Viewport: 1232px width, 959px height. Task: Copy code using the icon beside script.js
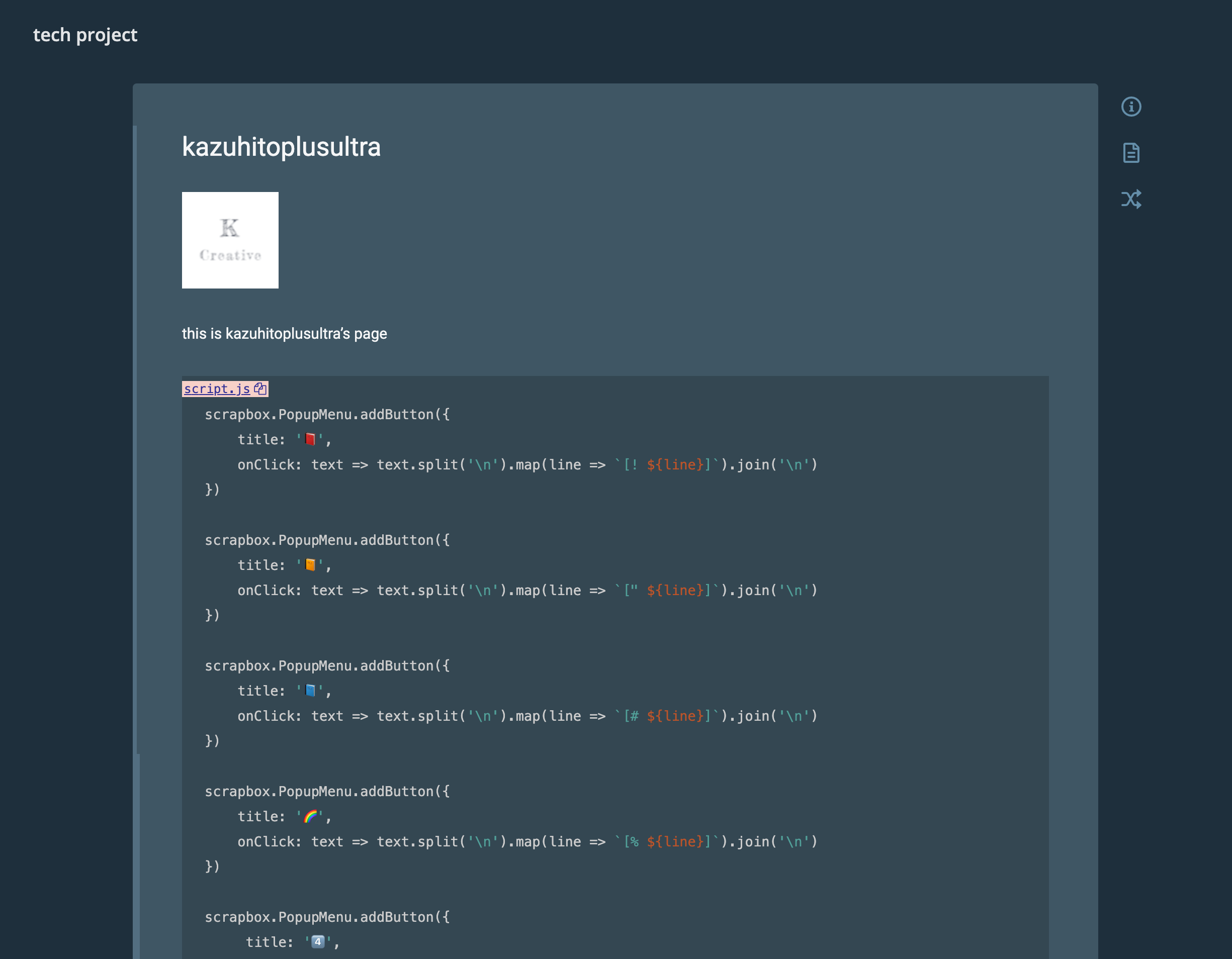[x=260, y=389]
